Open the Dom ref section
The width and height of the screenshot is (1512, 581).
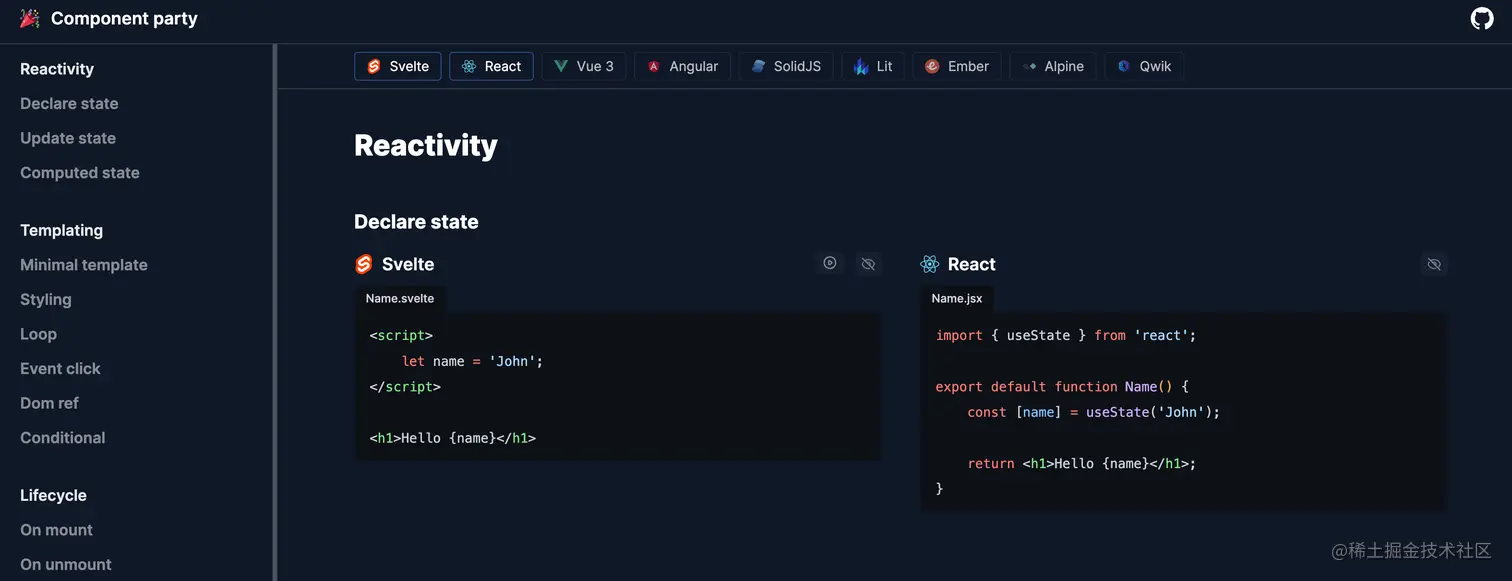pyautogui.click(x=49, y=403)
